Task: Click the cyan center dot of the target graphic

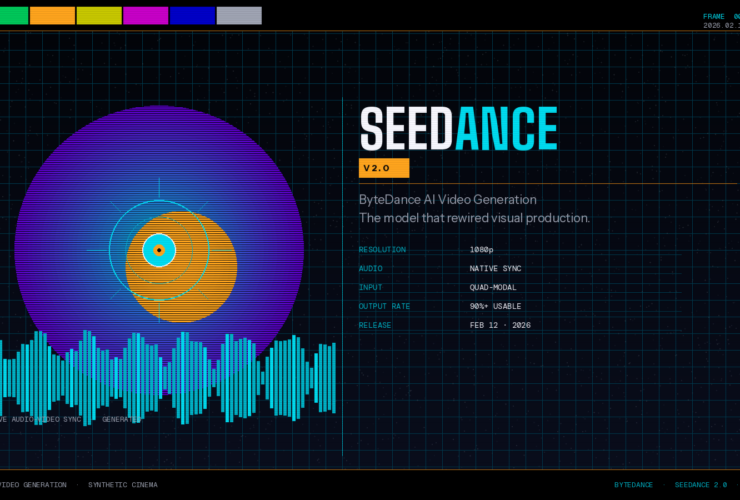Action: [x=159, y=250]
